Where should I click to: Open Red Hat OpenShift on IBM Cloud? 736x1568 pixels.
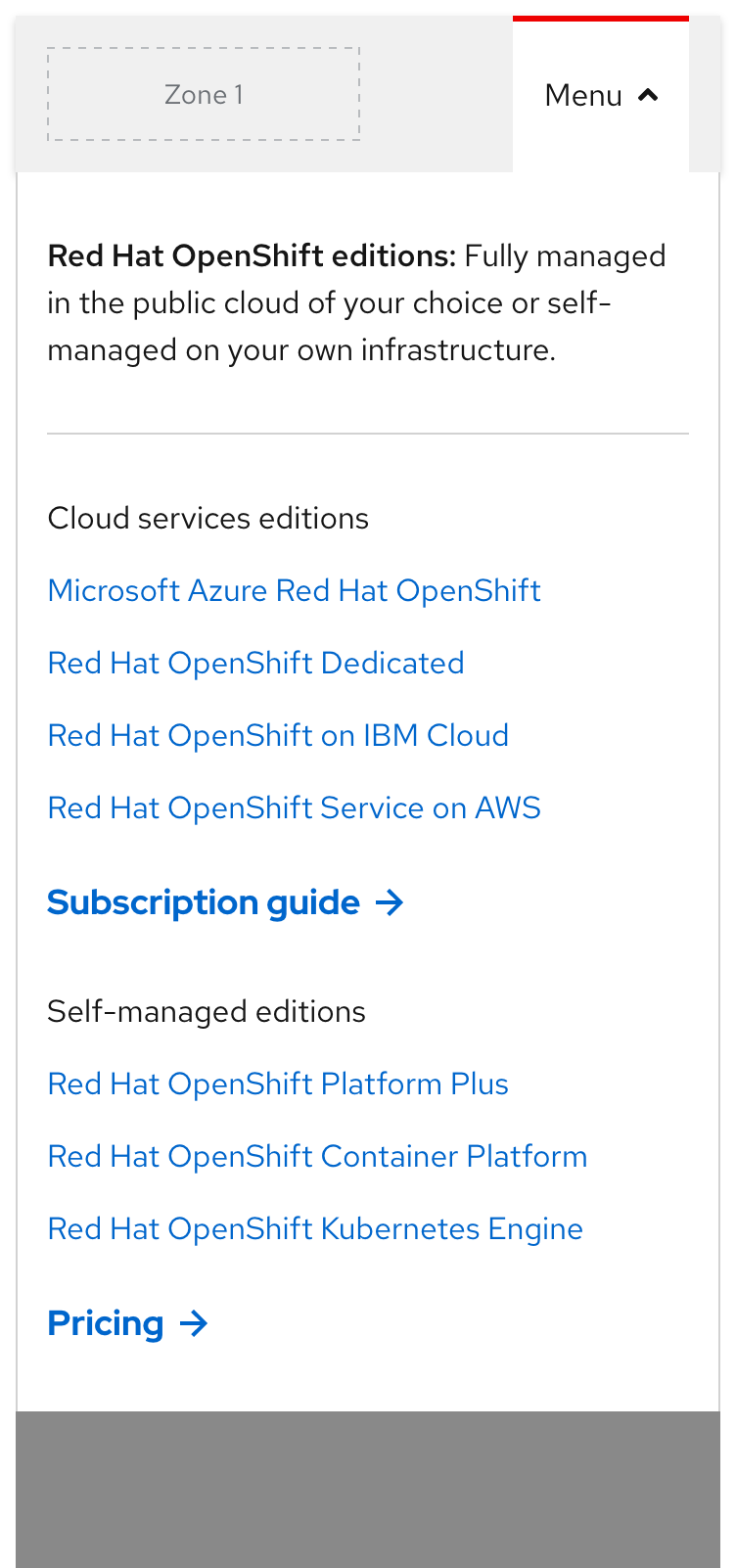pos(278,735)
